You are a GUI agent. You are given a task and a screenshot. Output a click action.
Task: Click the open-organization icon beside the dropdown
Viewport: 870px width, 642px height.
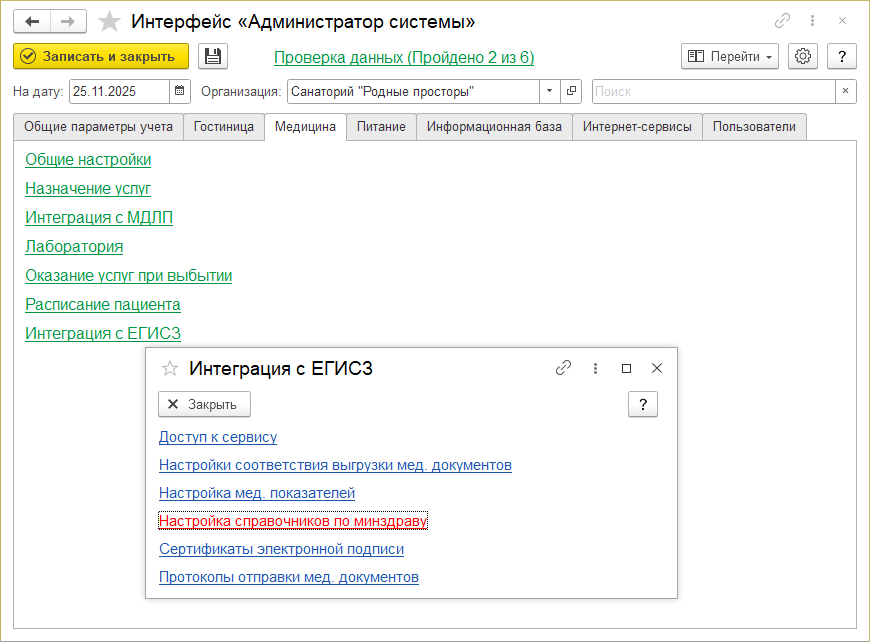point(571,91)
